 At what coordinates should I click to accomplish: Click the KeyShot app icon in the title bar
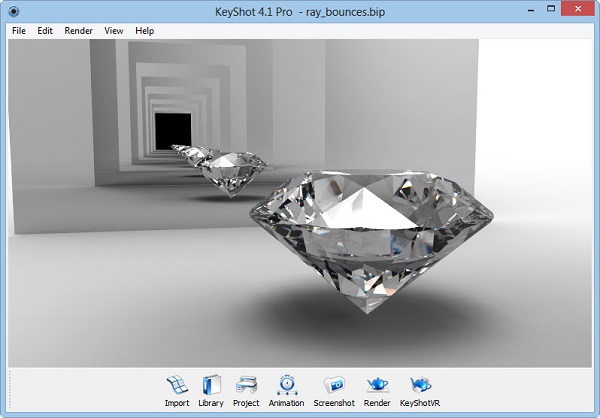click(13, 11)
